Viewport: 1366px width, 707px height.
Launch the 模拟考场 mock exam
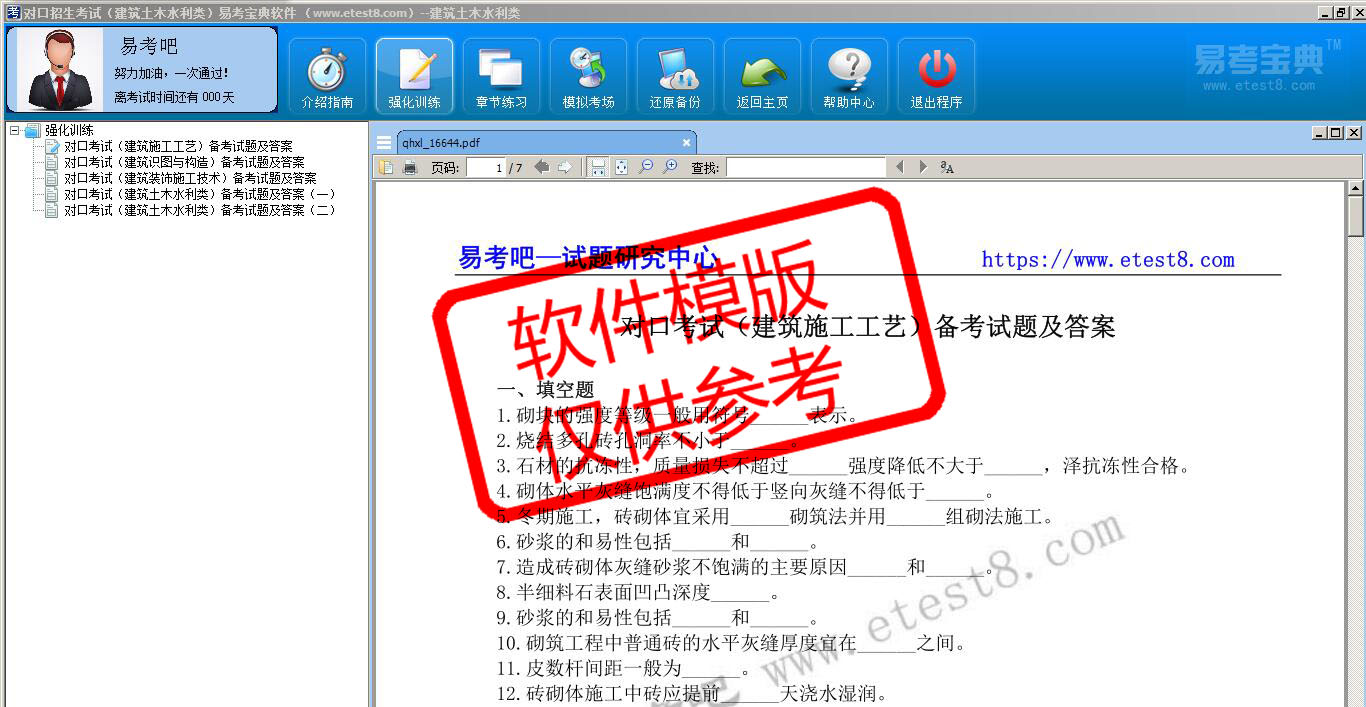588,76
